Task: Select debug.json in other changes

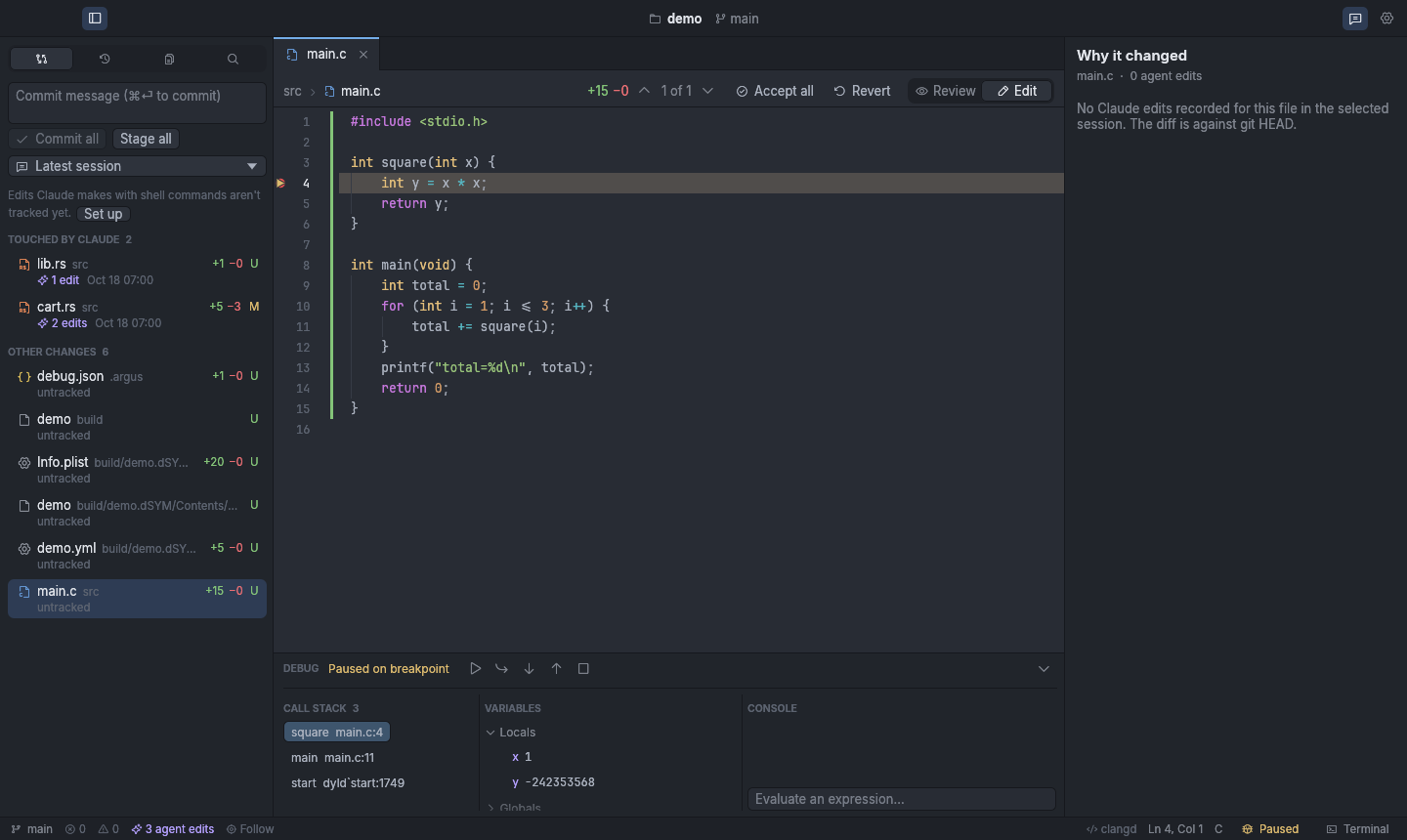Action: pyautogui.click(x=137, y=383)
